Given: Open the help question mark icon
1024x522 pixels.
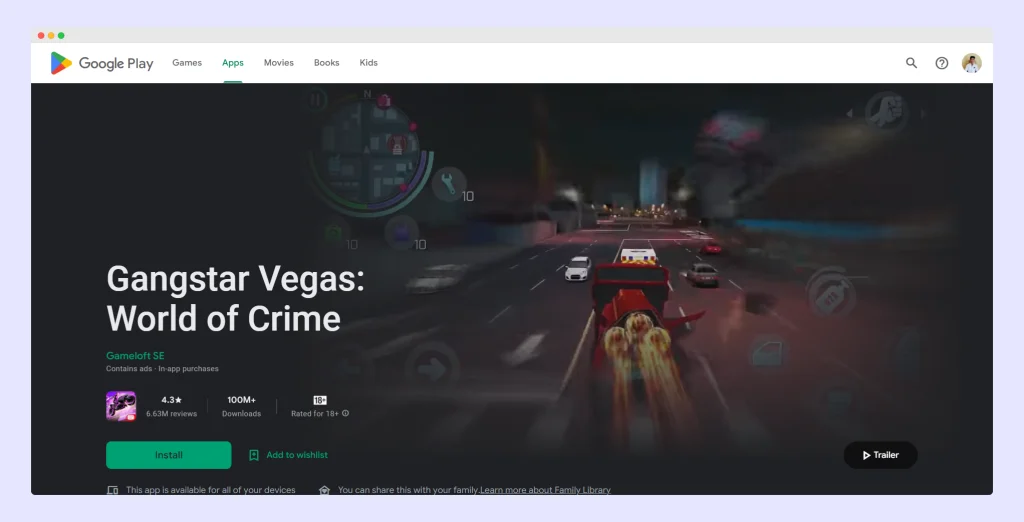Looking at the screenshot, I should [942, 63].
